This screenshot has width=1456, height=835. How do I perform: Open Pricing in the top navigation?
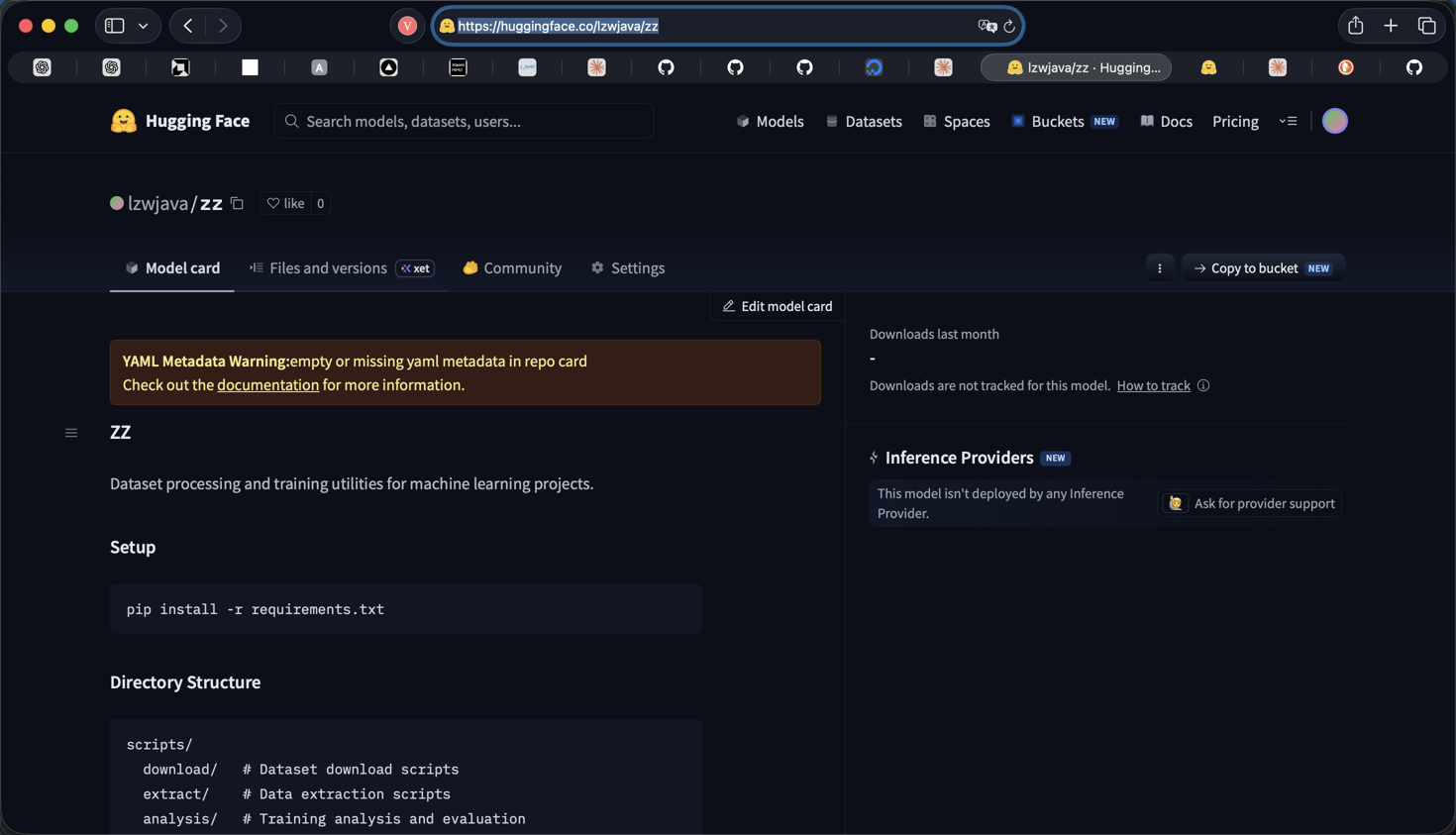(1235, 121)
